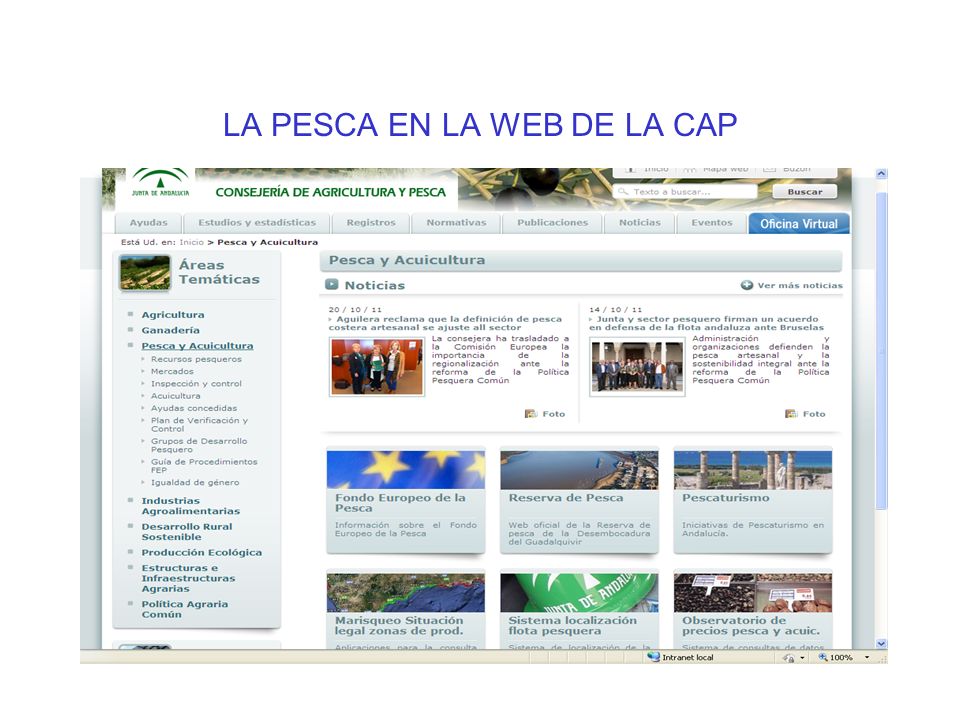Select Industrias Agroalimentarias in sidebar
Viewport: 960px width, 720px height.
(x=190, y=506)
